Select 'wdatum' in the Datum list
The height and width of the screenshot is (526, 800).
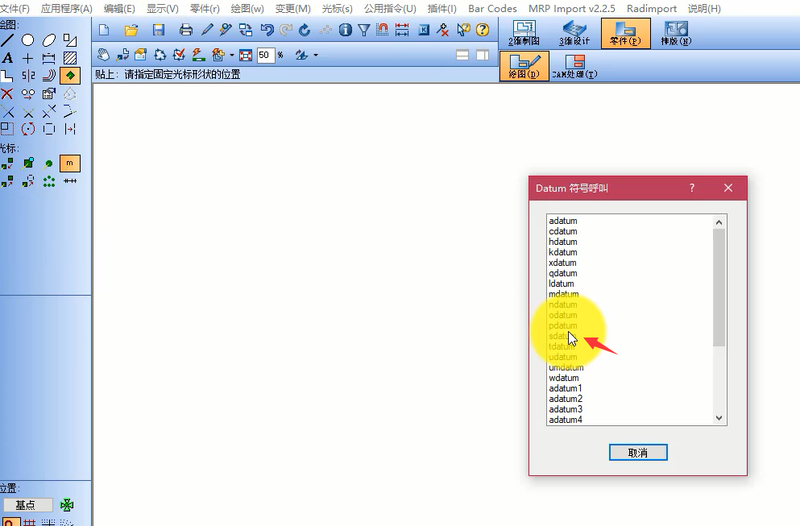[x=564, y=378]
